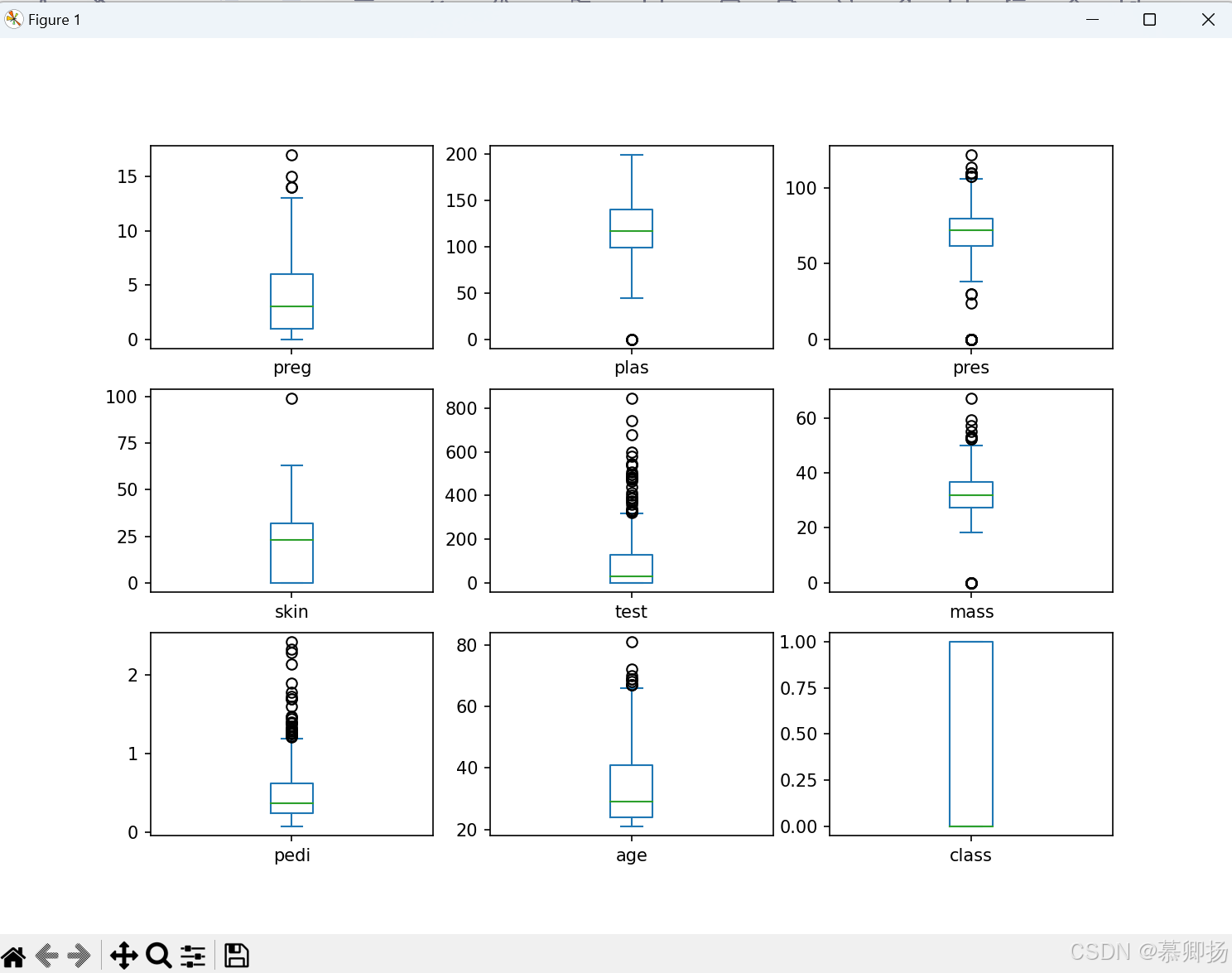Click the '15' tick label on preg axis
1232x973 pixels.
point(128,176)
